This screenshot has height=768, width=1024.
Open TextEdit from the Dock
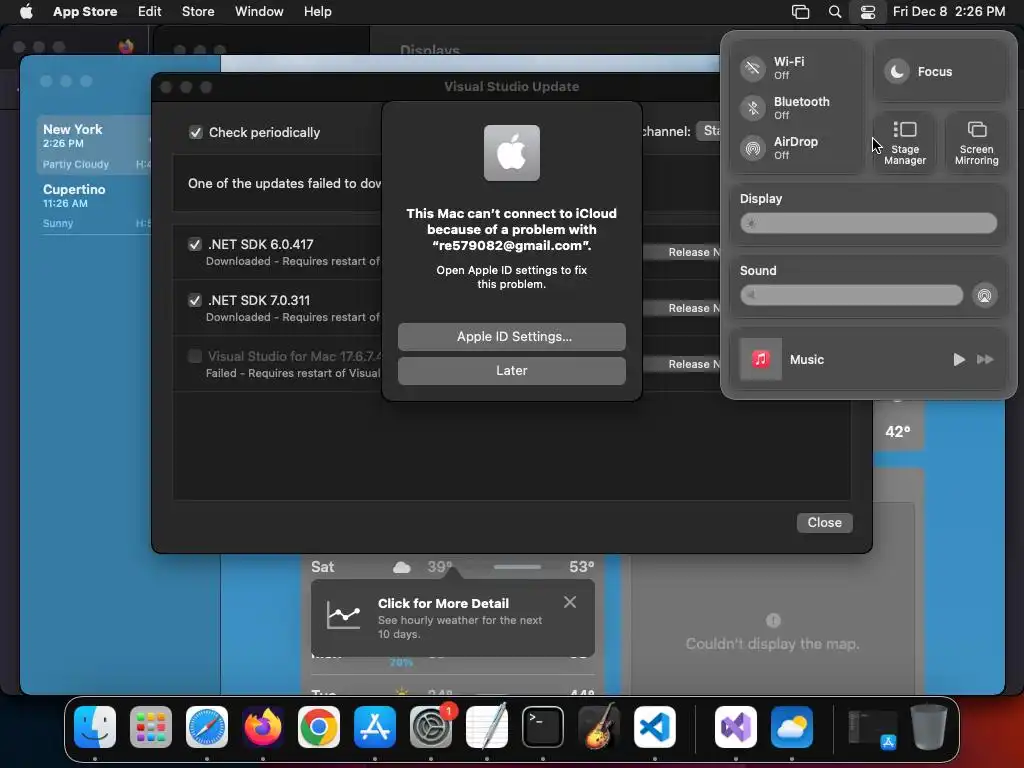487,727
